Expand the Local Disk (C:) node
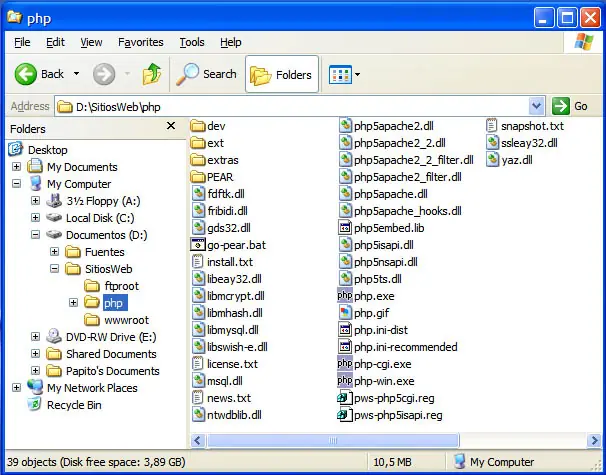Image resolution: width=606 pixels, height=475 pixels. coord(35,218)
